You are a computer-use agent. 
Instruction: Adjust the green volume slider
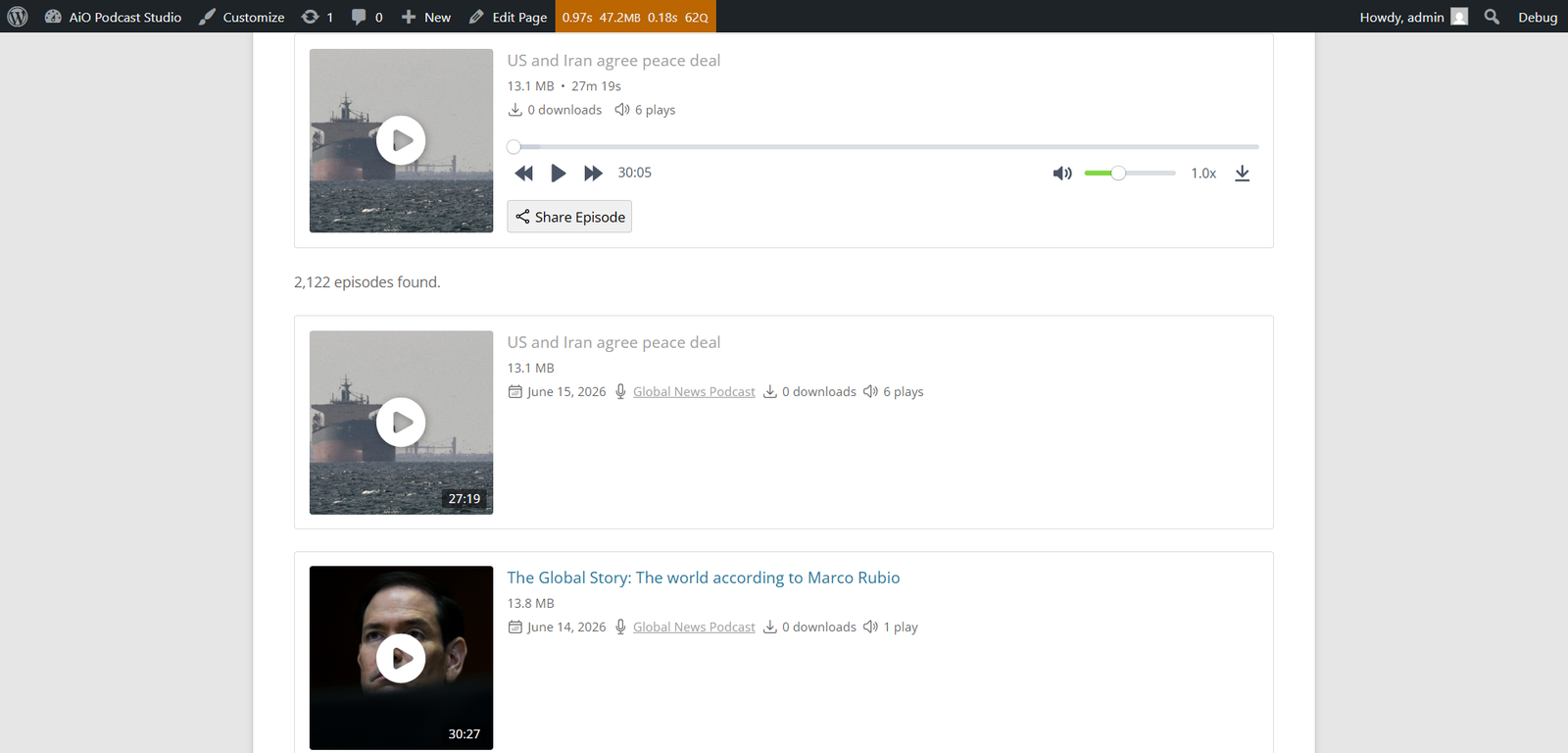tap(1129, 173)
